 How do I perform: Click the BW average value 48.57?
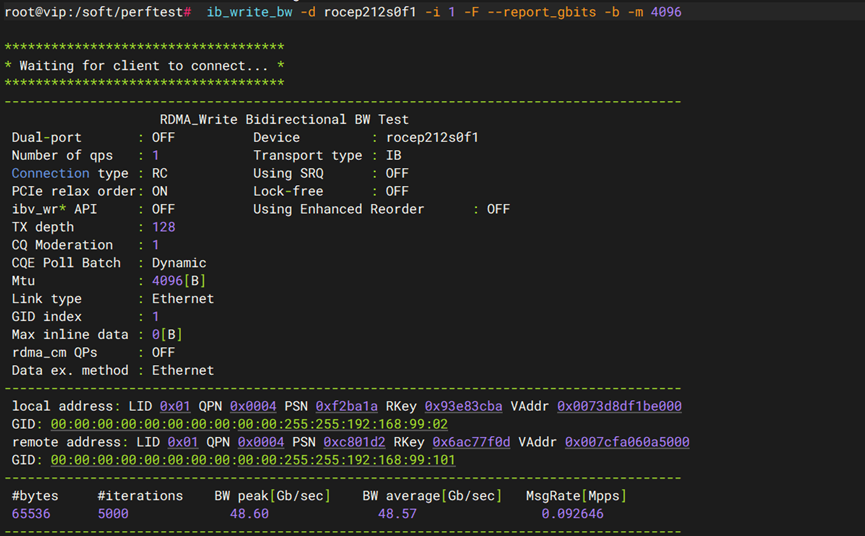pyautogui.click(x=397, y=514)
